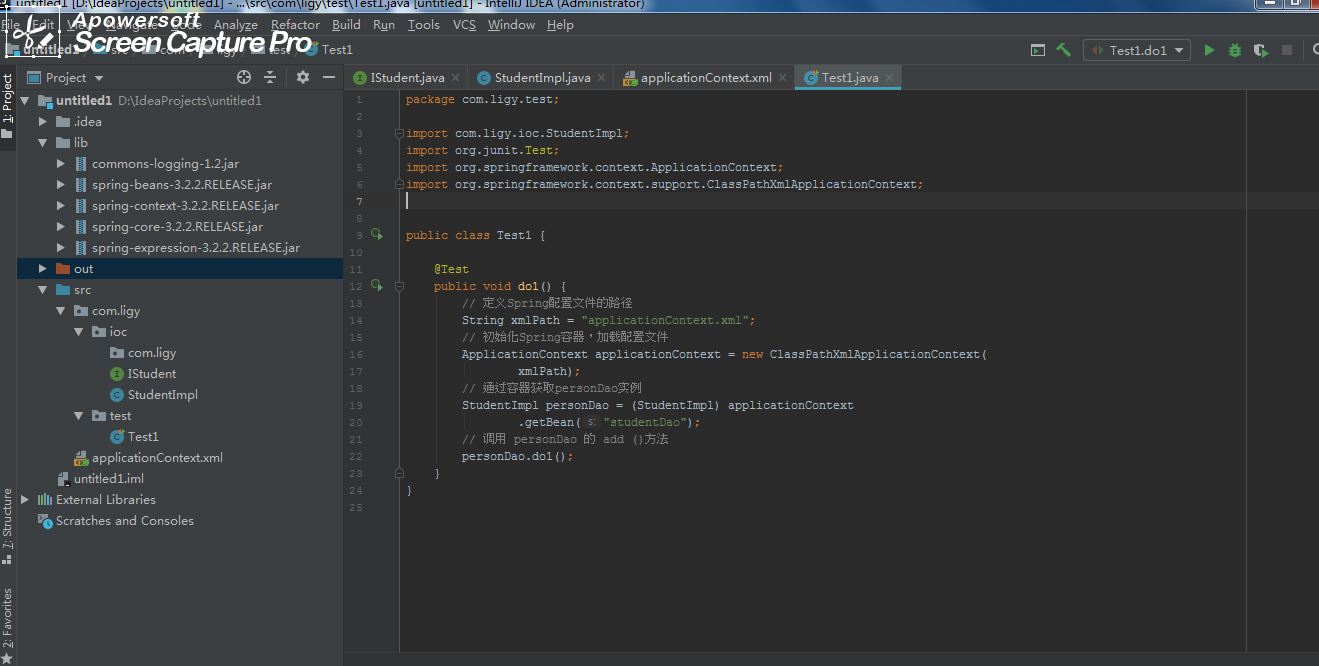Click the Build Project hammer icon
This screenshot has height=666, width=1319.
click(x=1063, y=50)
